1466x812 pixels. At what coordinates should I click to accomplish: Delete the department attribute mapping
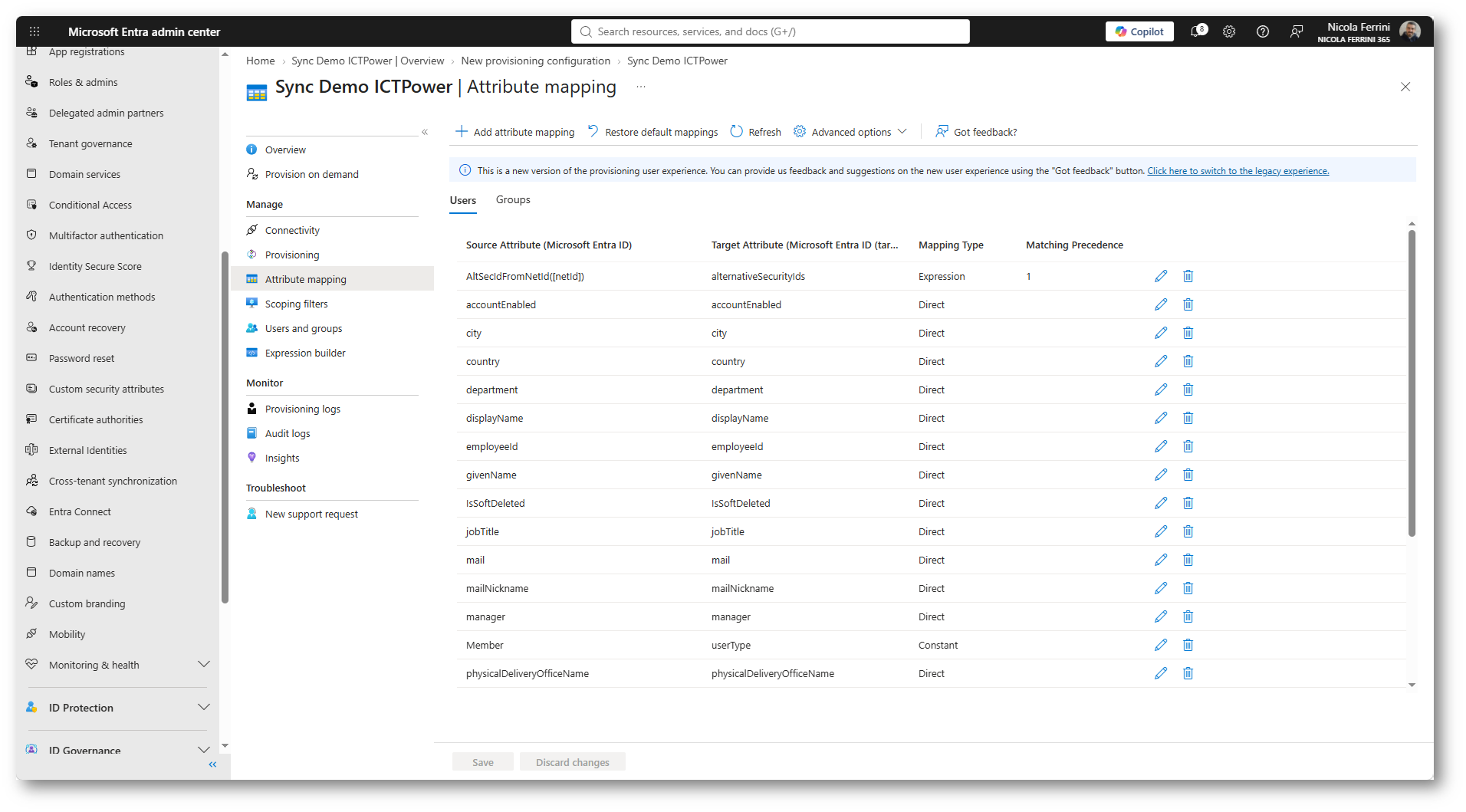(x=1188, y=390)
